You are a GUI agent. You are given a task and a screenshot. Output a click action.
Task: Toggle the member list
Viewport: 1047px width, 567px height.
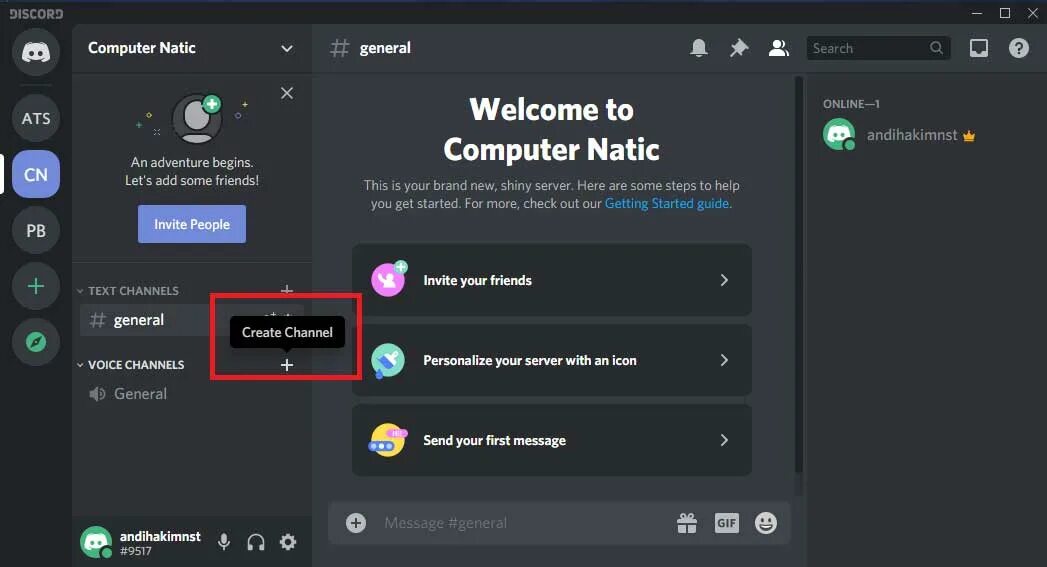779,48
